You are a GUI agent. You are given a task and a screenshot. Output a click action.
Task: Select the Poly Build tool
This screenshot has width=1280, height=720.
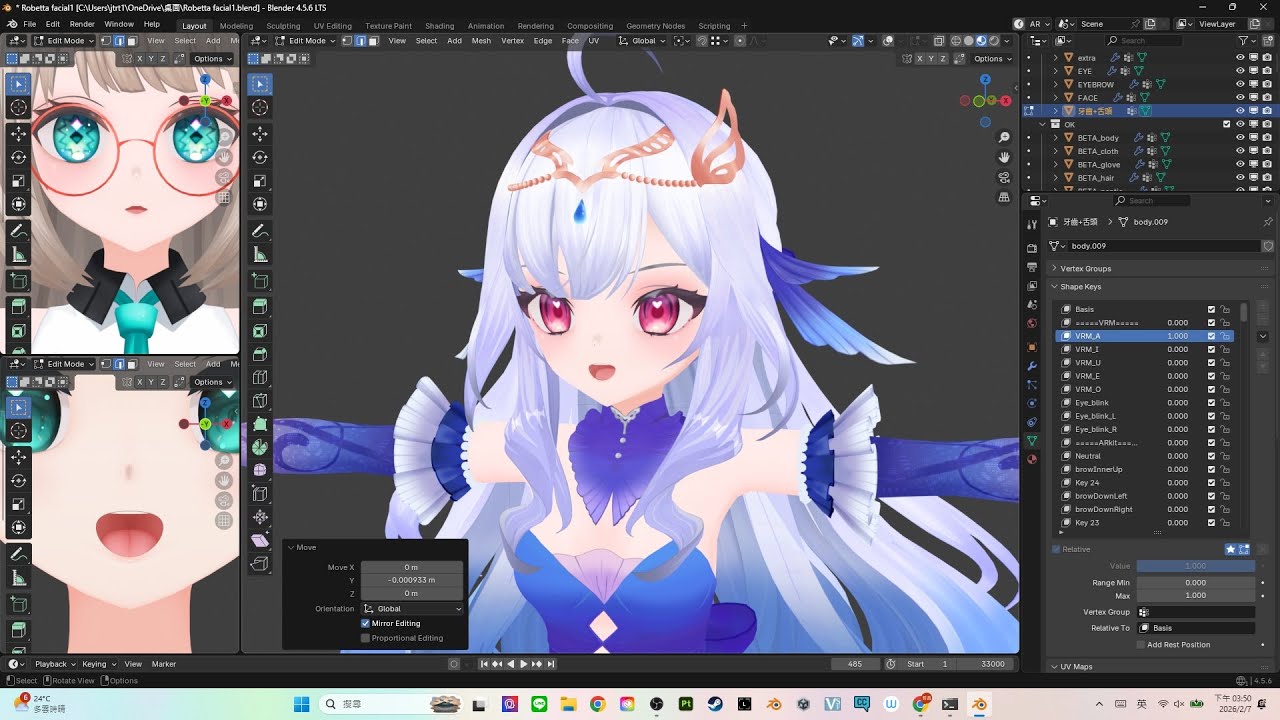[x=260, y=426]
